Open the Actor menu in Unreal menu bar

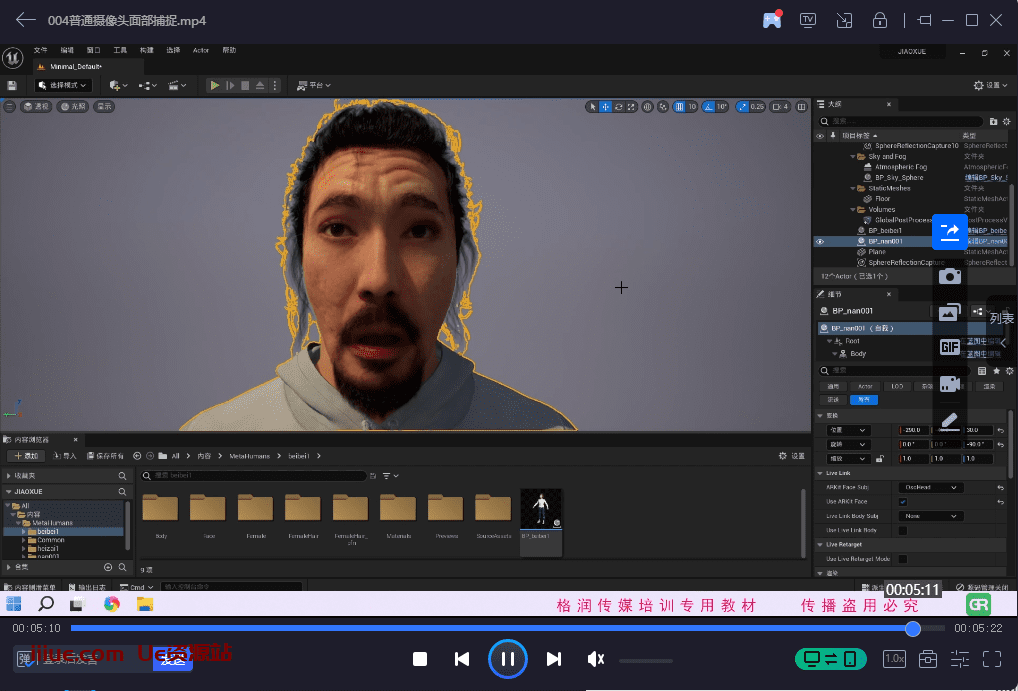201,50
